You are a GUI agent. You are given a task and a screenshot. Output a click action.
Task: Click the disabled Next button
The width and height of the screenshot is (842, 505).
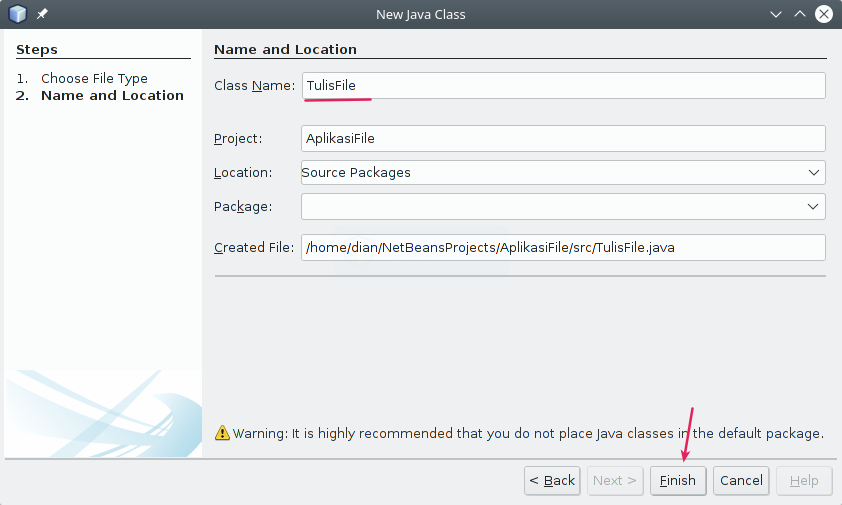pos(614,480)
